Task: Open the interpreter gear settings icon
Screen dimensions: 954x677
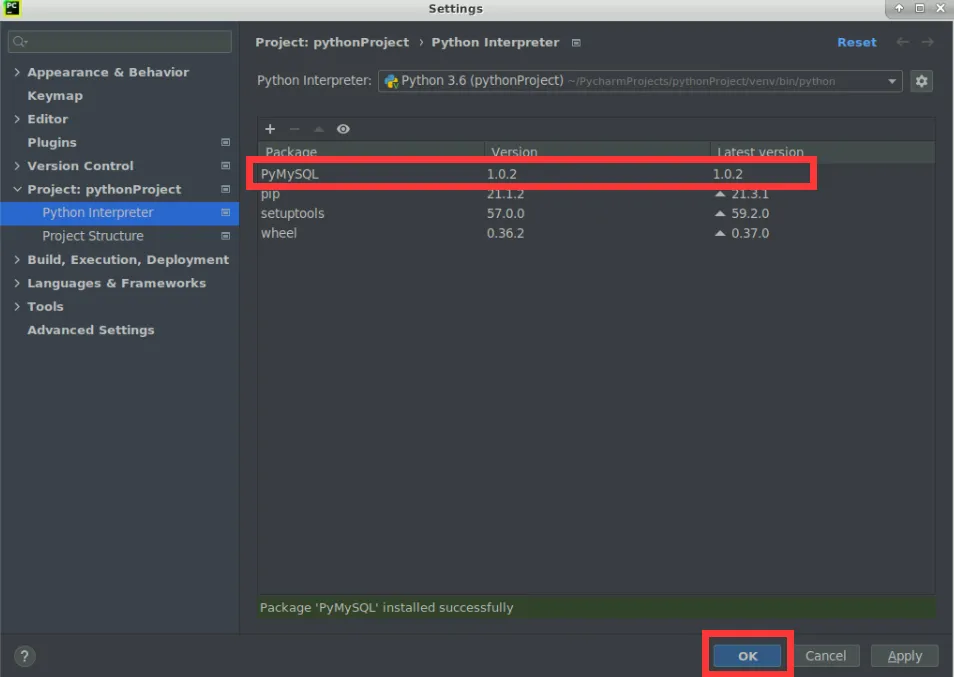Action: click(x=922, y=81)
